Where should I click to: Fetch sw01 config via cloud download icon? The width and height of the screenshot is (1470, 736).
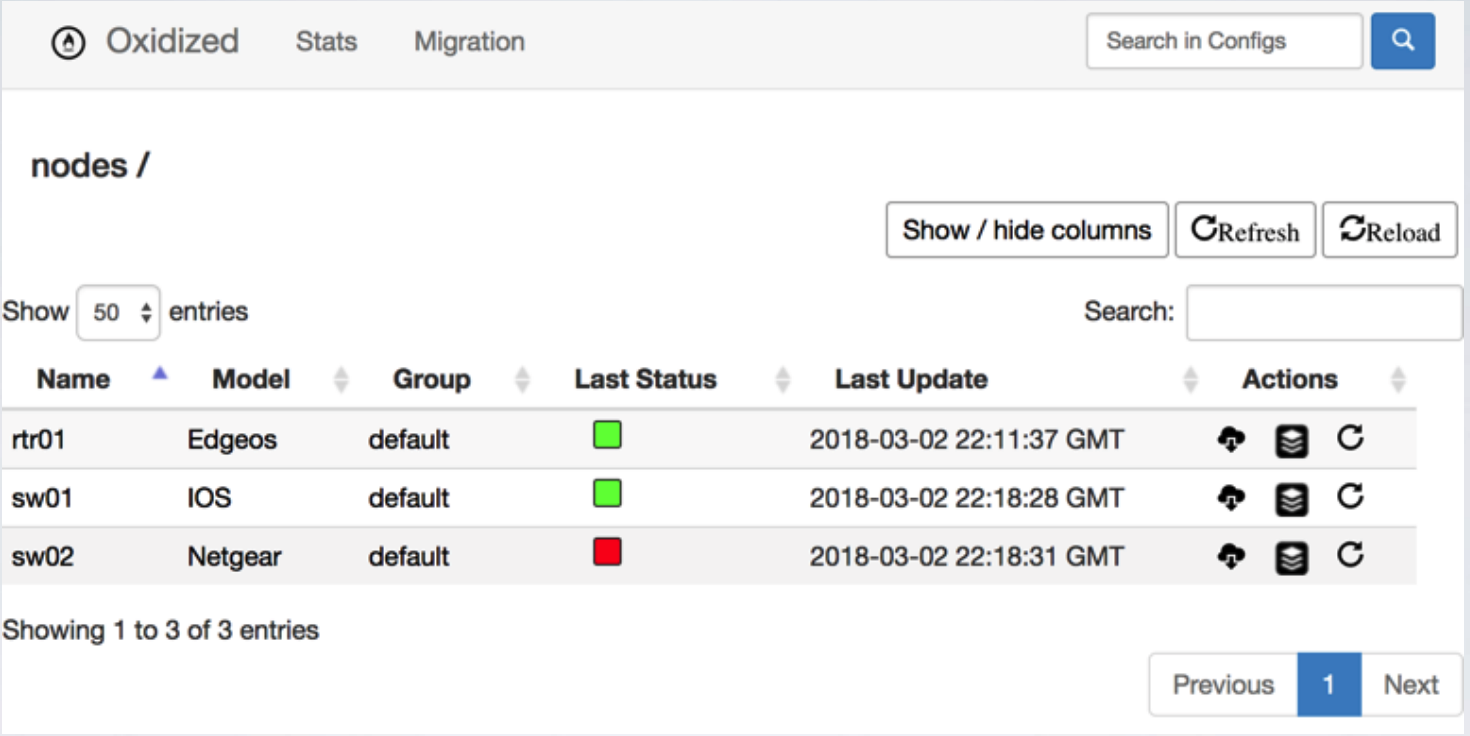pos(1231,498)
